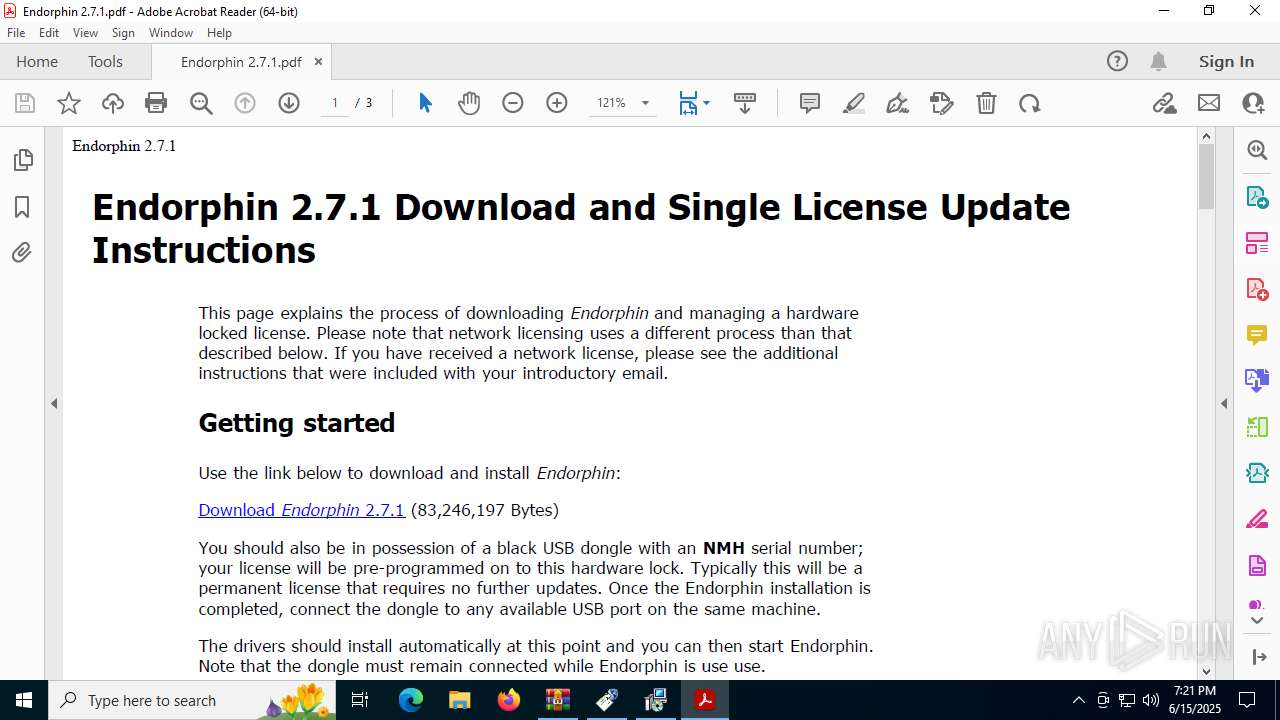Close the Endorphin 2.7.1.pdf tab
Viewport: 1280px width, 720px height.
pyautogui.click(x=318, y=61)
